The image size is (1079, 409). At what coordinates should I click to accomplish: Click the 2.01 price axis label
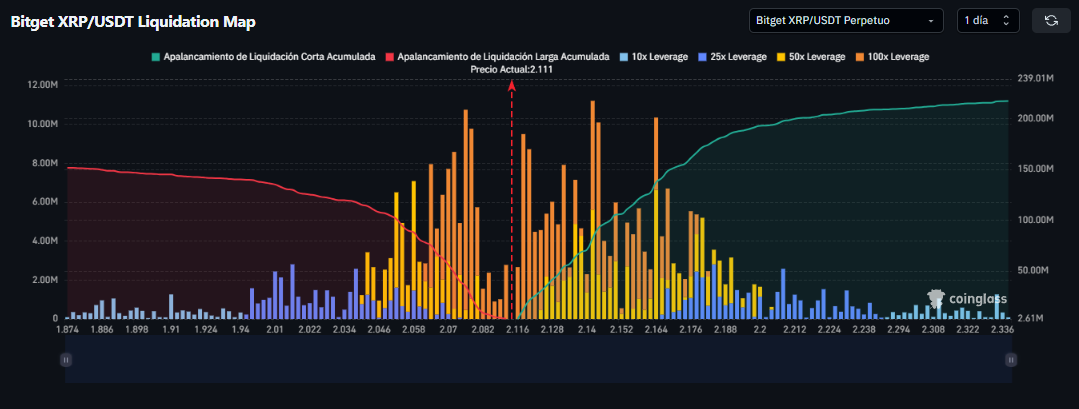[275, 330]
